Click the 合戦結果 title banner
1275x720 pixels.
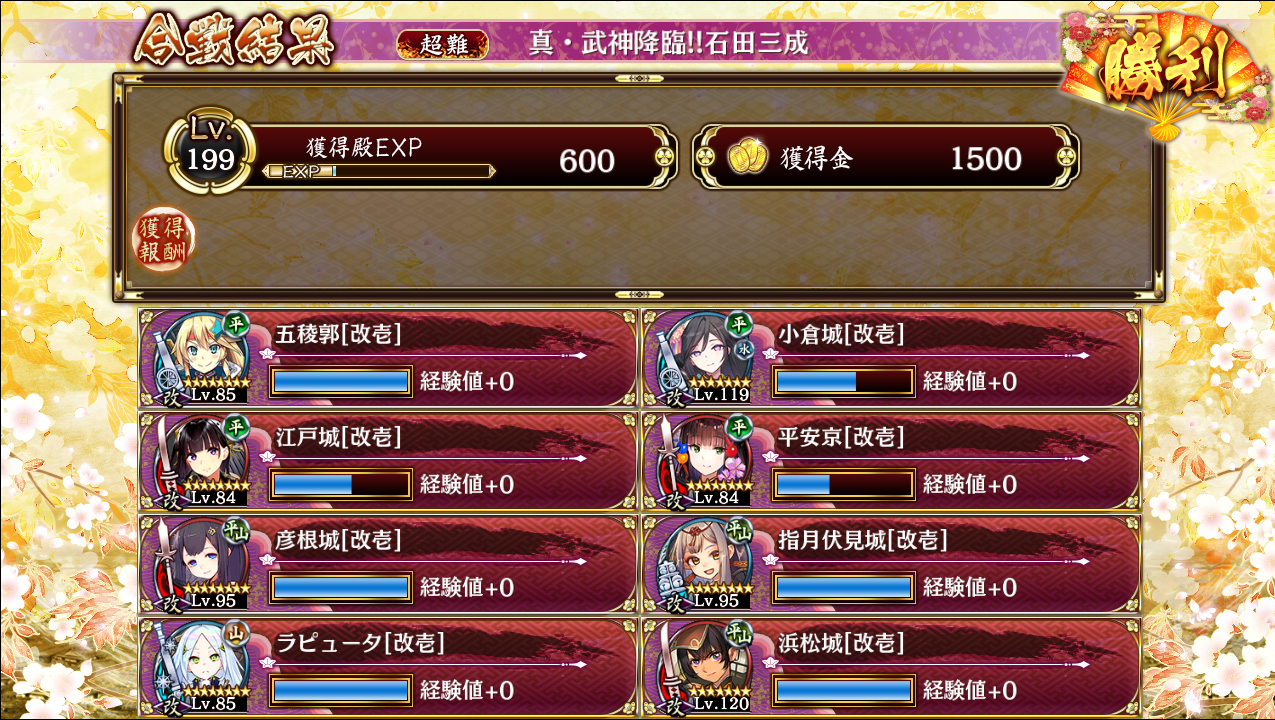pyautogui.click(x=234, y=41)
